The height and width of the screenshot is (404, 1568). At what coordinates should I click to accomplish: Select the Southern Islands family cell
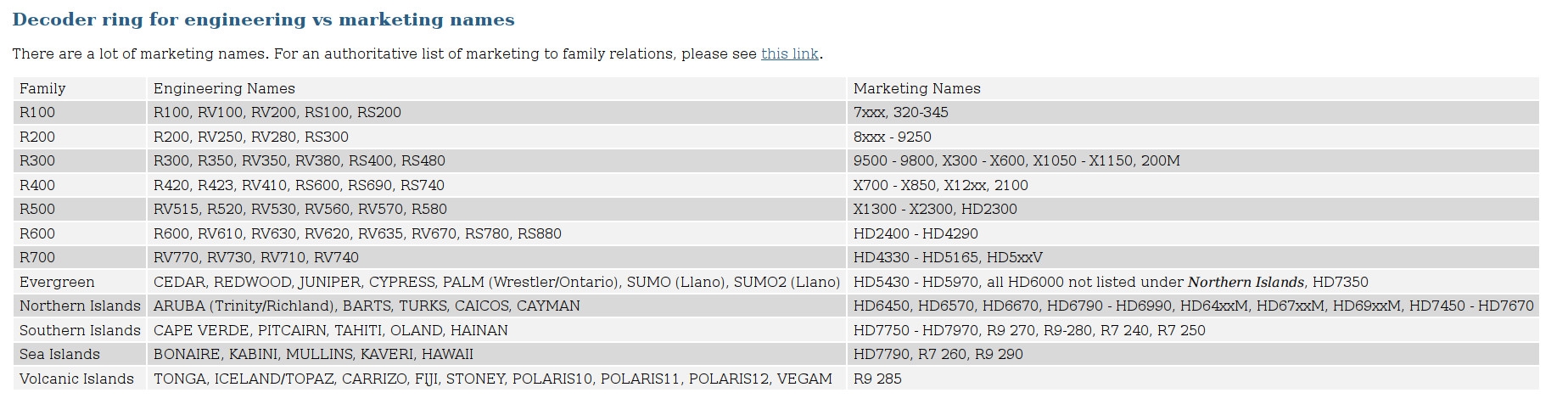[80, 331]
